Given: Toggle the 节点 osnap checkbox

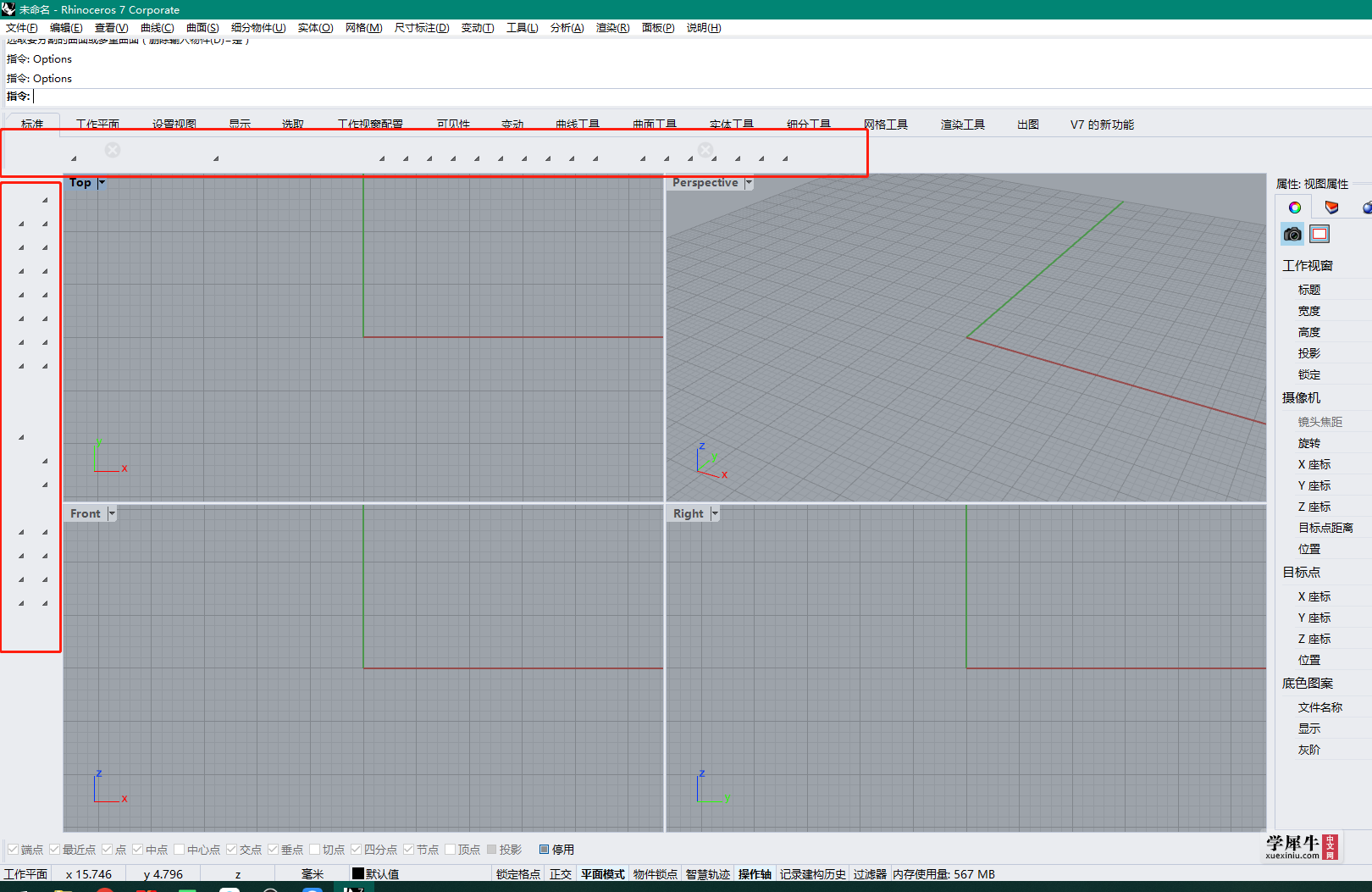Looking at the screenshot, I should coord(408,849).
